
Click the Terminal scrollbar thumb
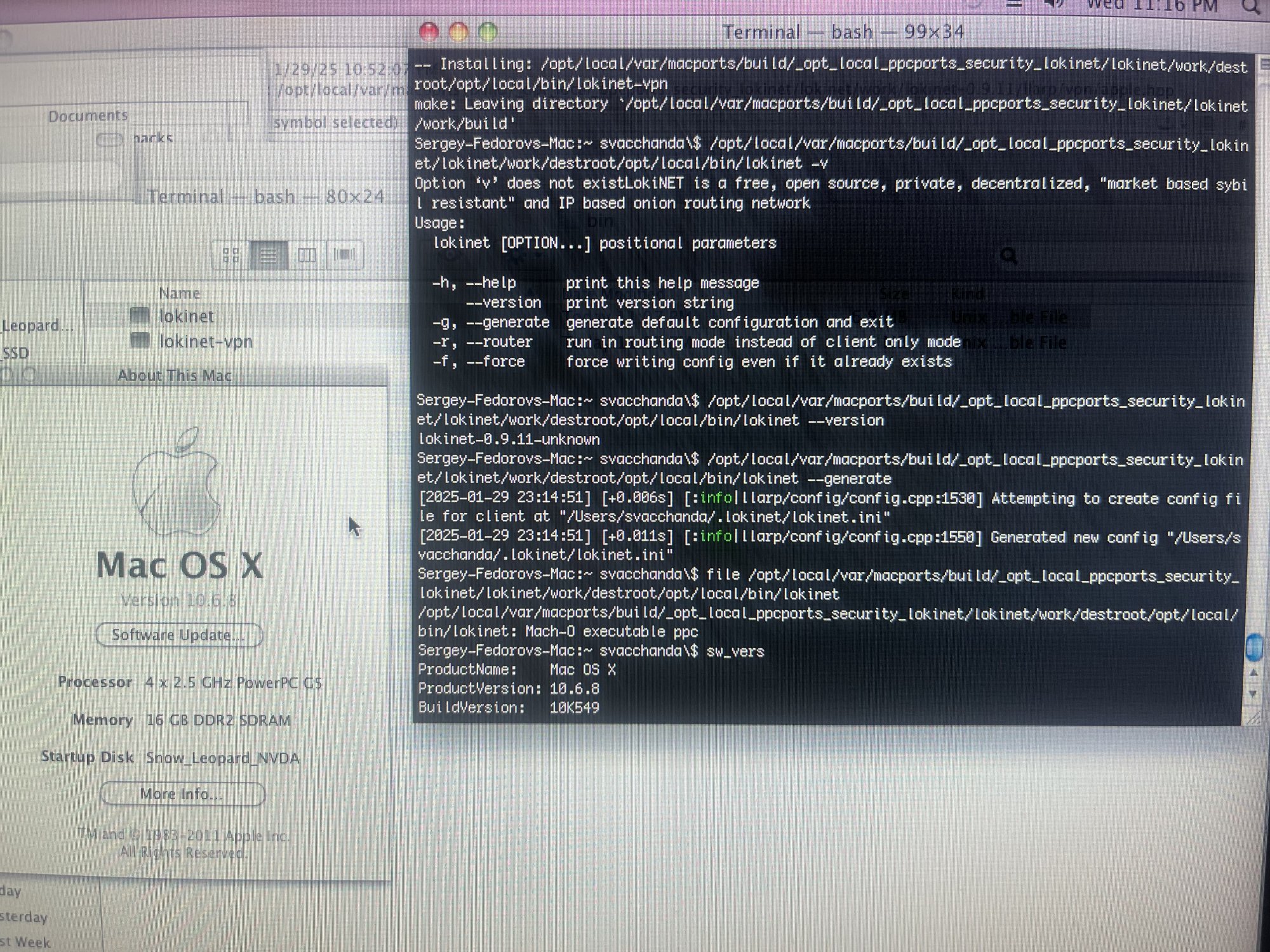pyautogui.click(x=1254, y=648)
